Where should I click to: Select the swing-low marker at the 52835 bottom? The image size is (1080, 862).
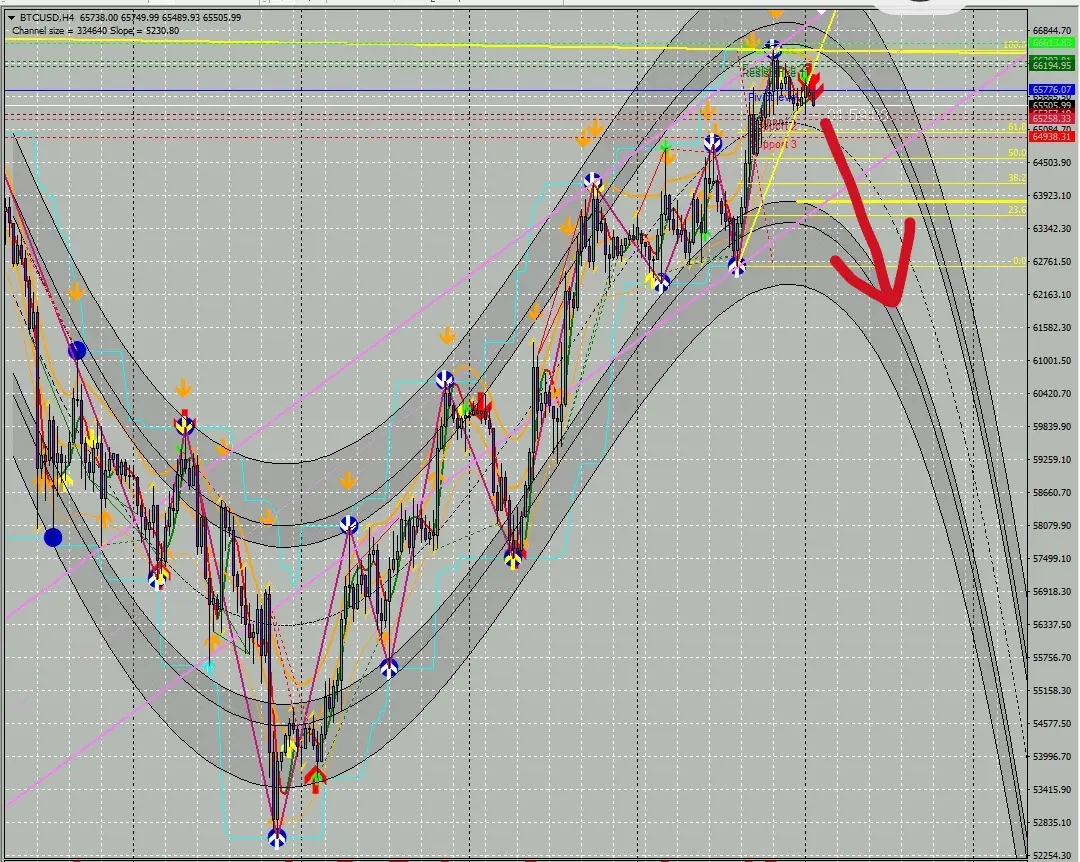[x=277, y=838]
